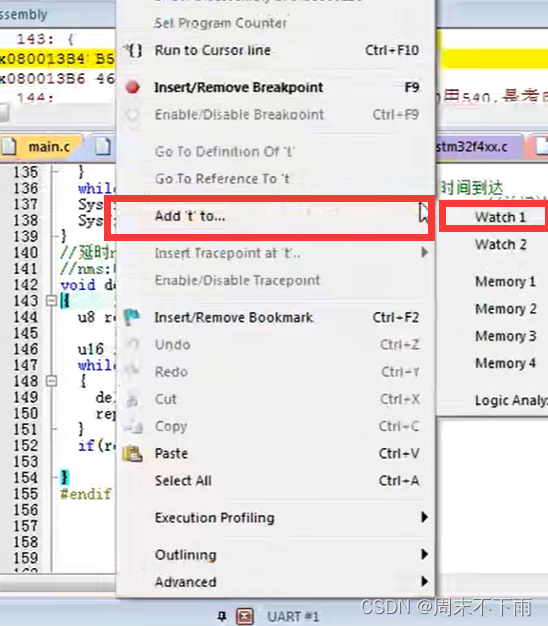This screenshot has height=626, width=548.
Task: Choose Go To Definition Of 't'
Action: click(x=275, y=152)
